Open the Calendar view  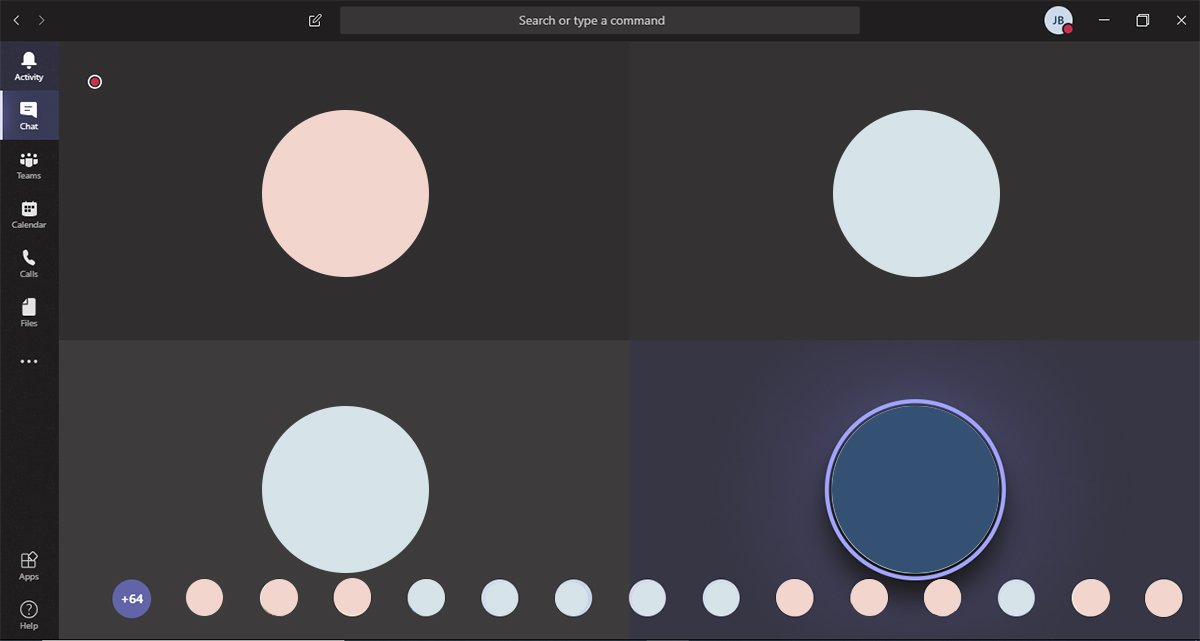click(x=29, y=214)
